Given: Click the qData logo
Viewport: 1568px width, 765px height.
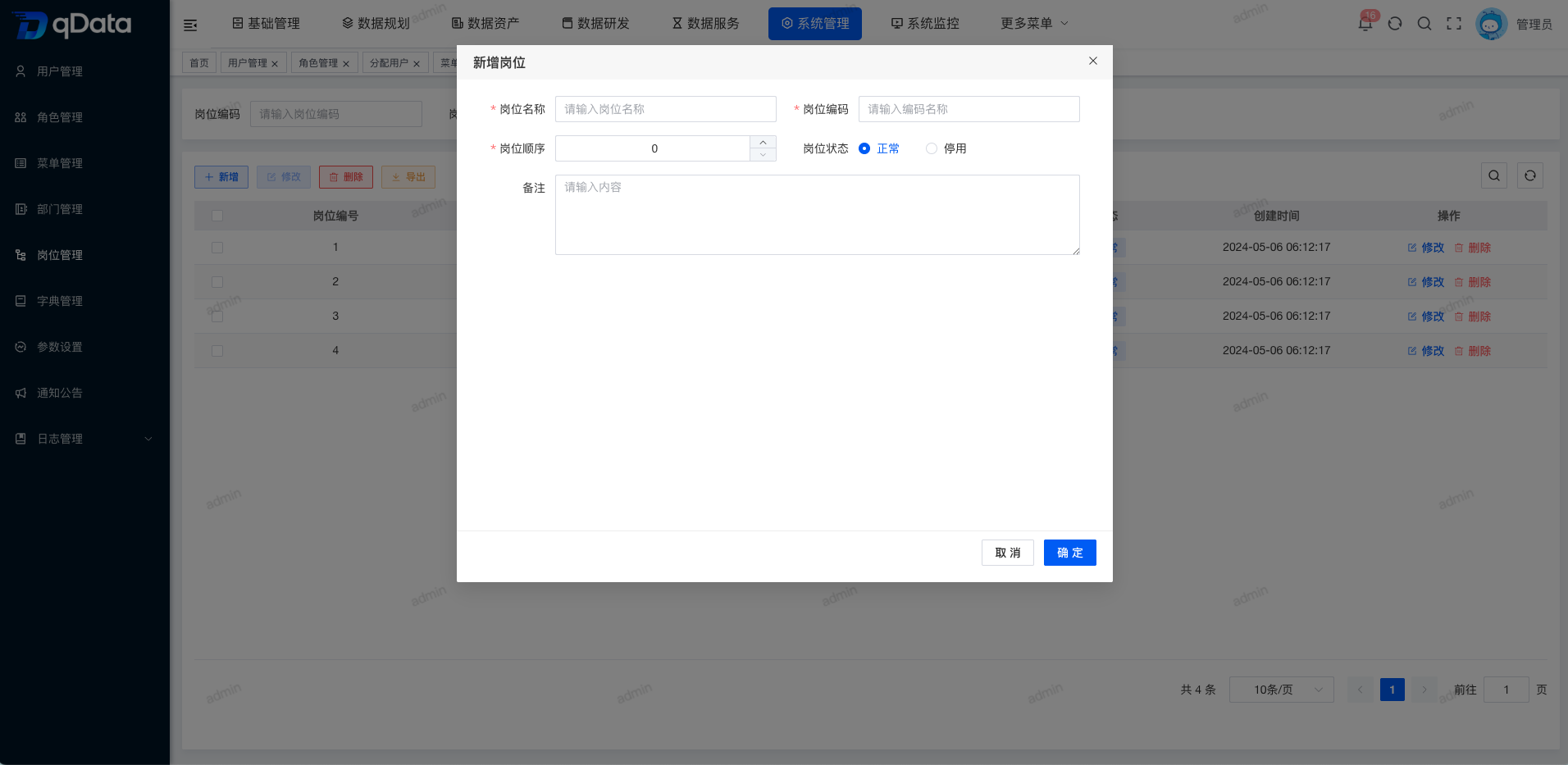Looking at the screenshot, I should pos(72,25).
